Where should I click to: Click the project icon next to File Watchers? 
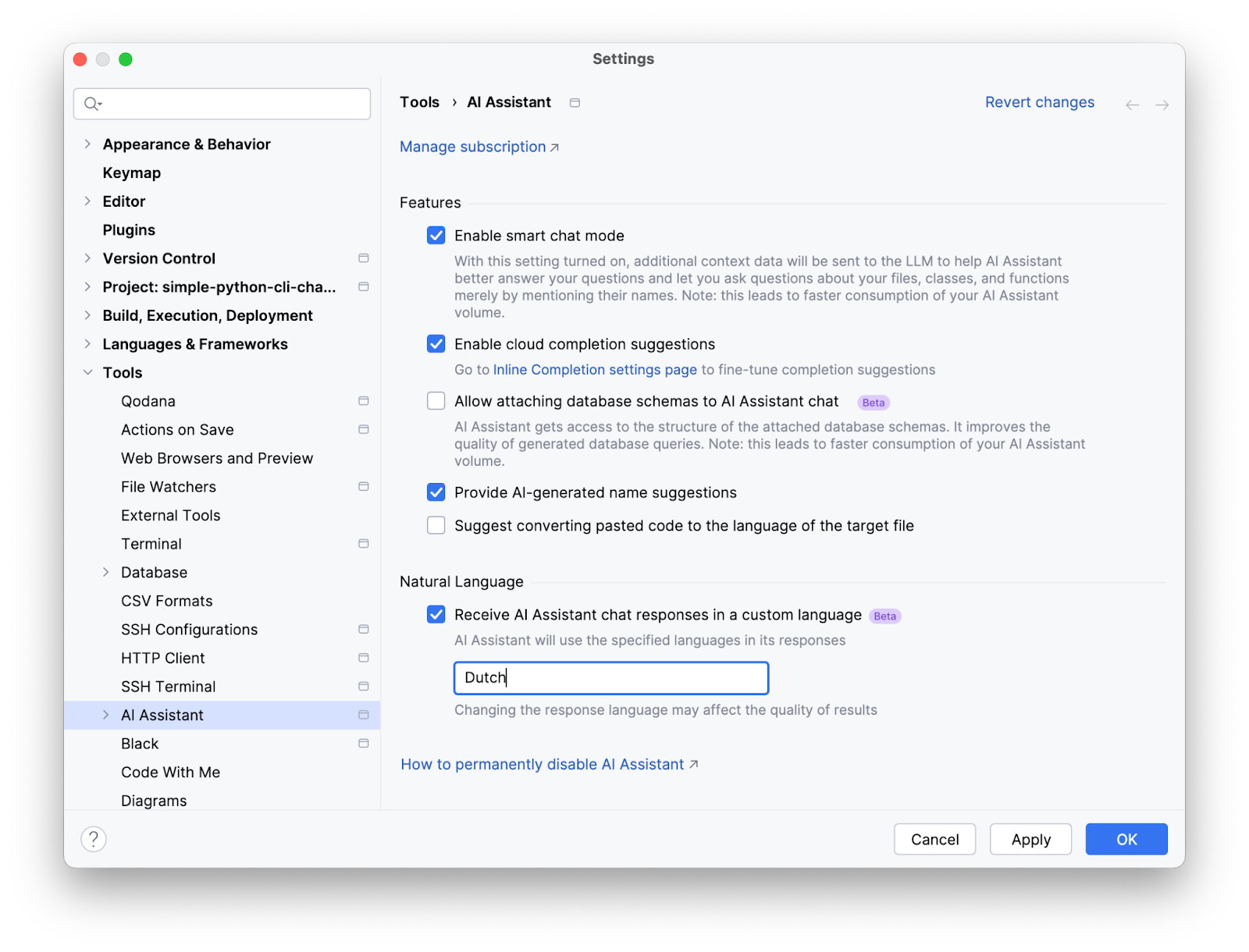tap(363, 486)
